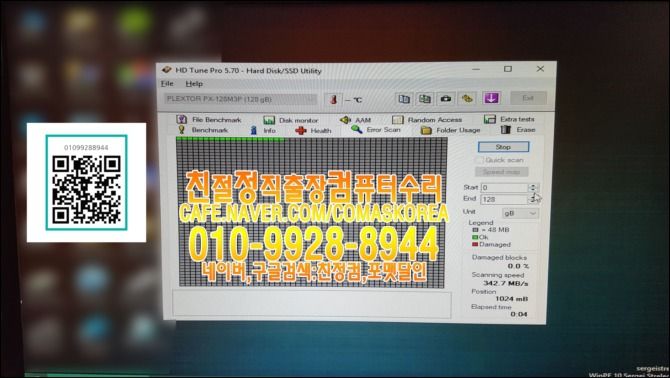
Task: Switch to the Disk monitor tab
Action: pyautogui.click(x=291, y=120)
